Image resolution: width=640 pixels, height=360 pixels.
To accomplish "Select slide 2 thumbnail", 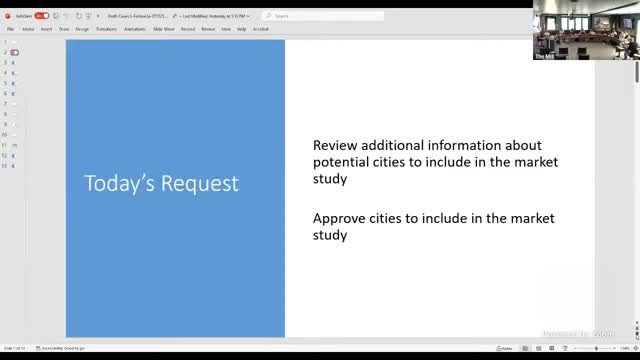I will 14,52.
